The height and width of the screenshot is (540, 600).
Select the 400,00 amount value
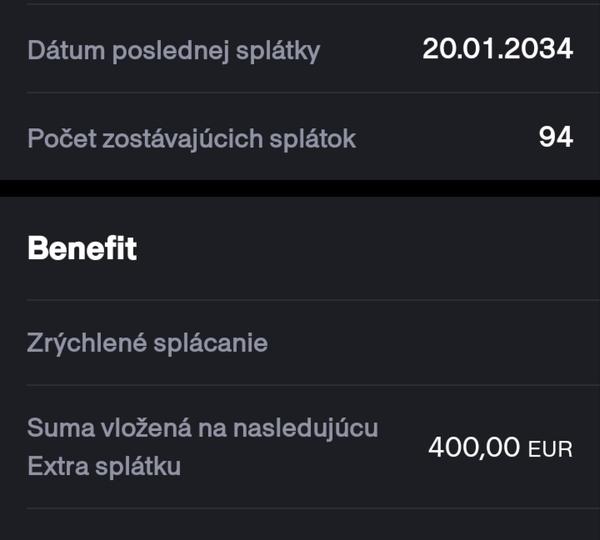tap(474, 447)
